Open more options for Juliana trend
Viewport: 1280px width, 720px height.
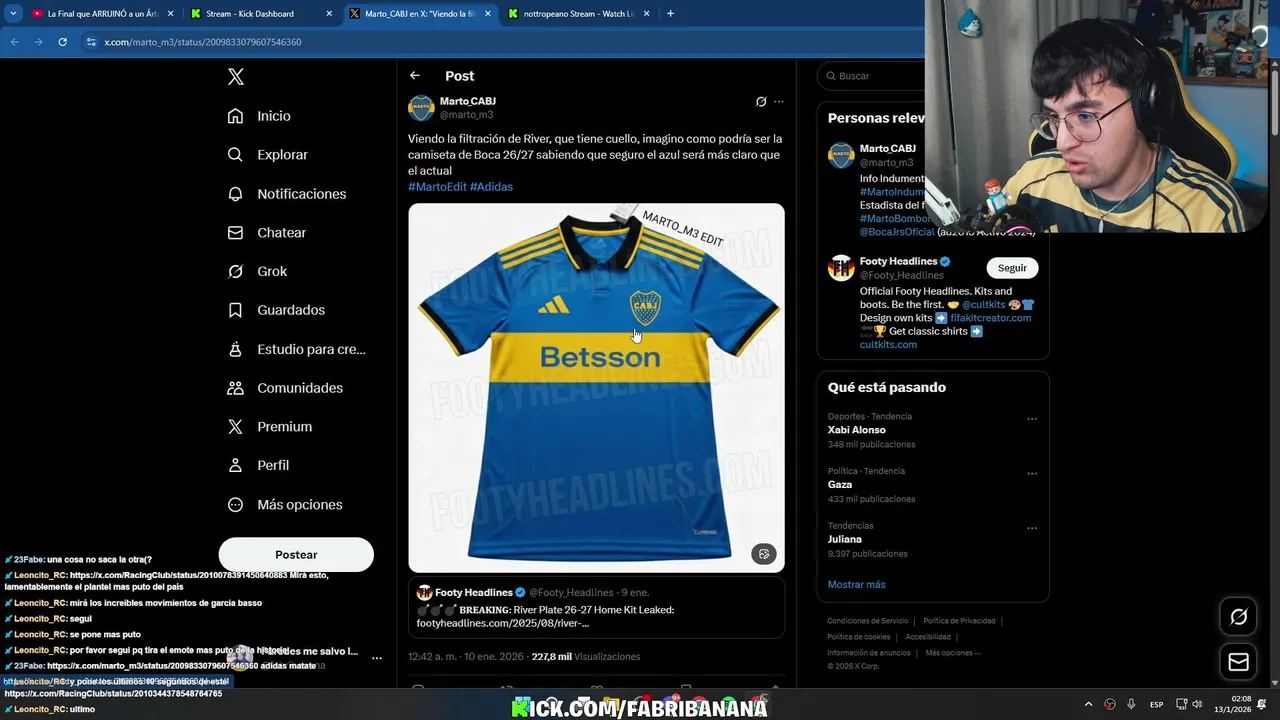1032,528
